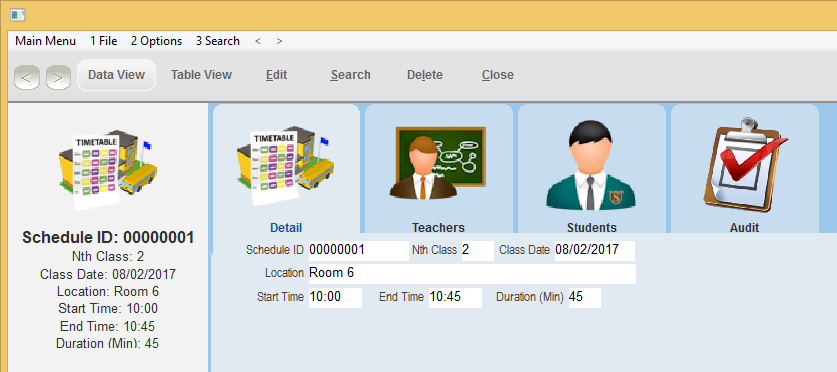The image size is (837, 372).
Task: Click the Edit toolbar button
Action: [277, 75]
